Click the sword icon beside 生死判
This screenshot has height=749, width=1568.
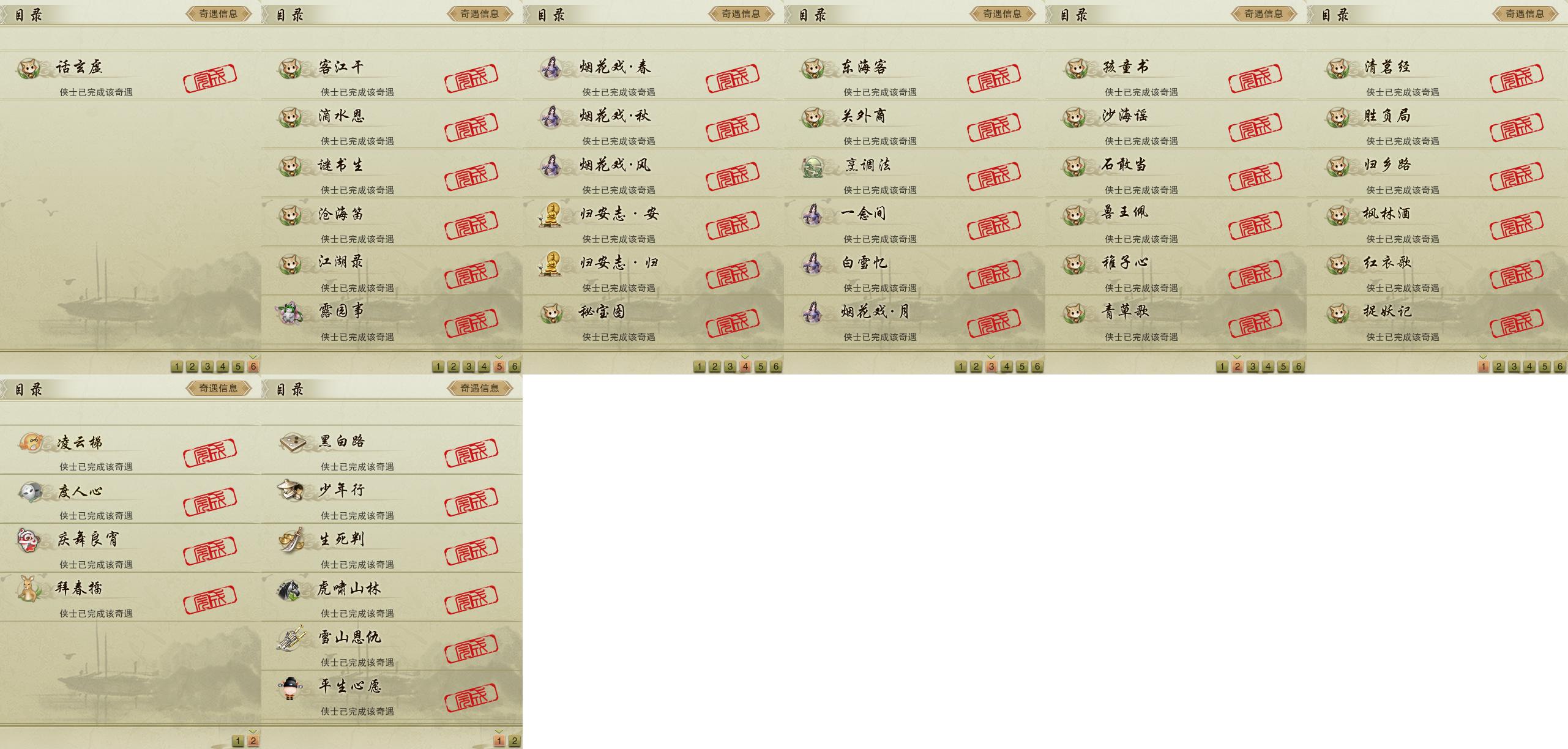pos(291,539)
